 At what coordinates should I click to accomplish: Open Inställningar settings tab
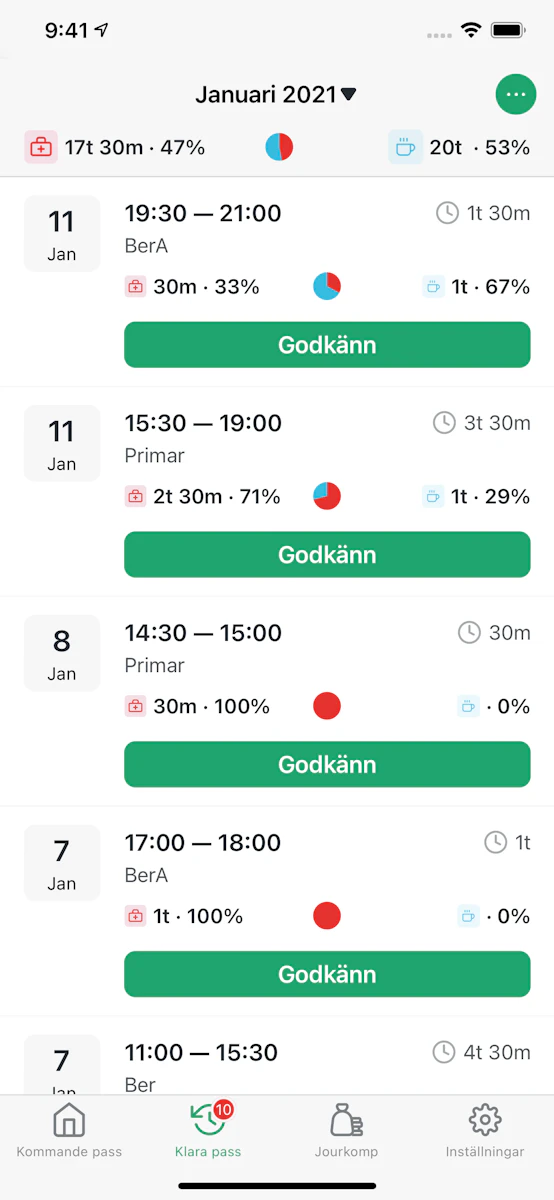coord(485,1131)
